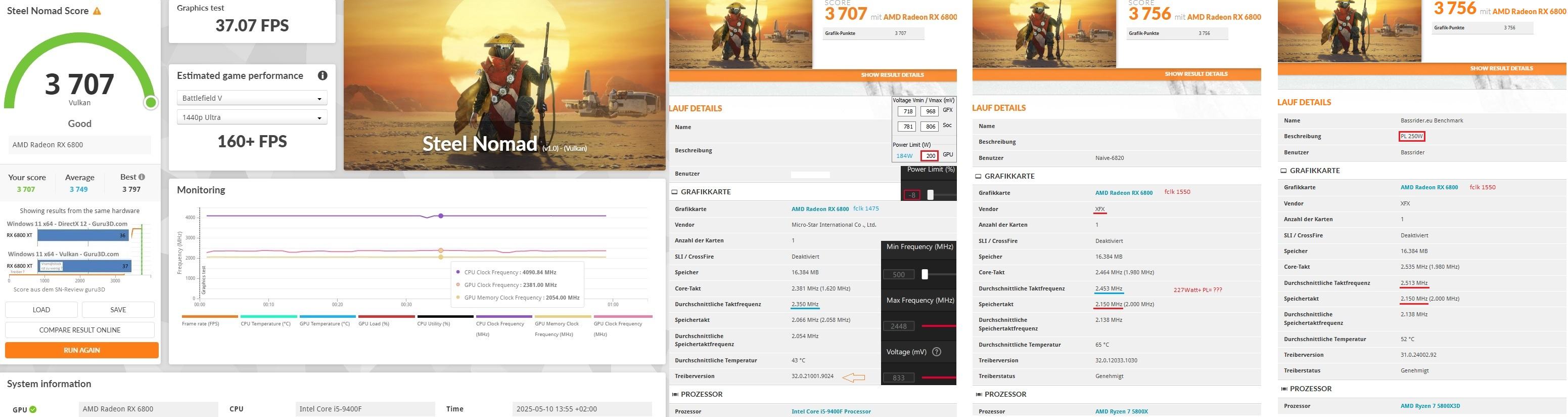
Task: Click GPU Power Limit field showing 200
Action: click(x=930, y=156)
